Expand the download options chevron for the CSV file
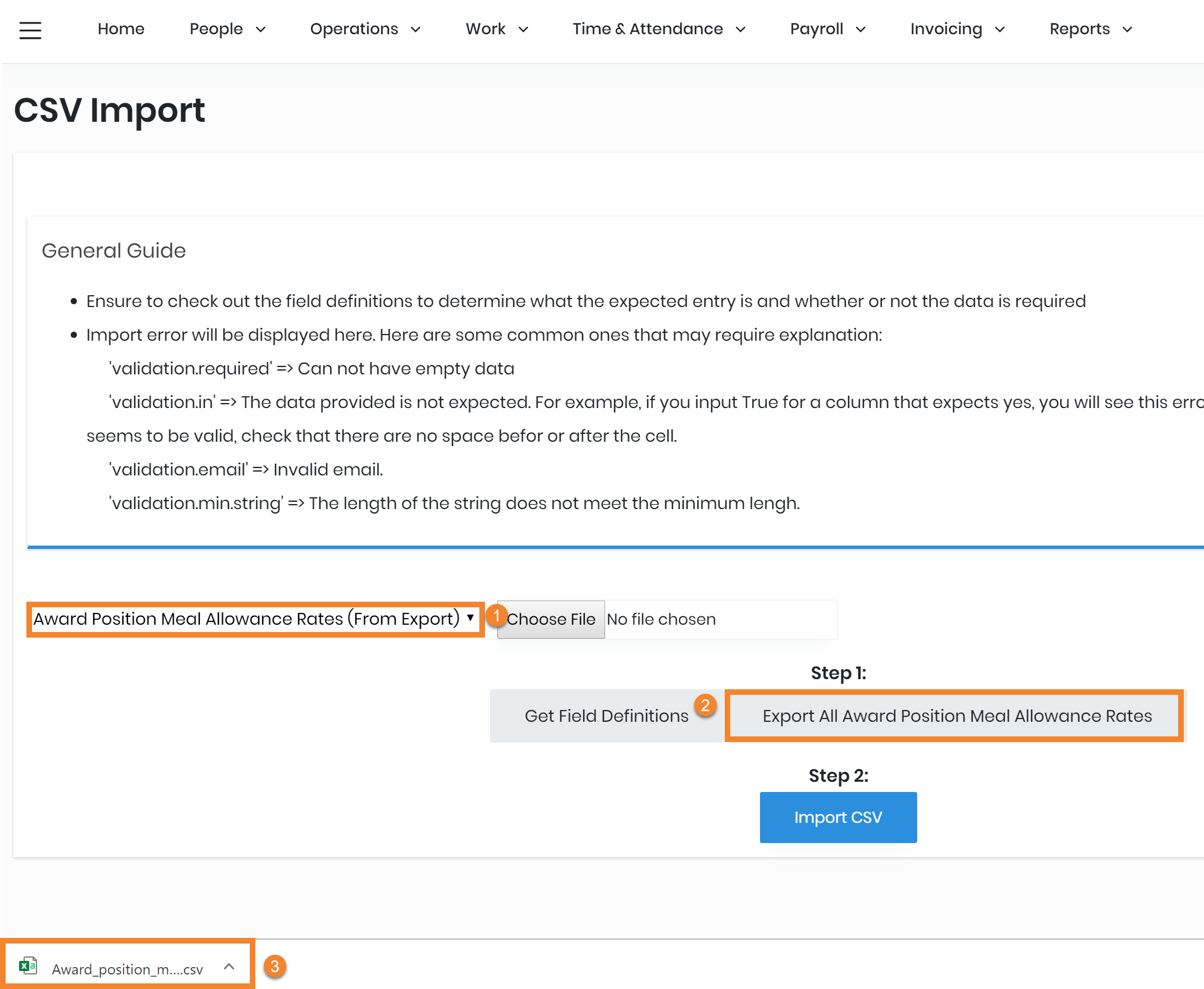Screen dimensions: 1204x989 pos(229,966)
